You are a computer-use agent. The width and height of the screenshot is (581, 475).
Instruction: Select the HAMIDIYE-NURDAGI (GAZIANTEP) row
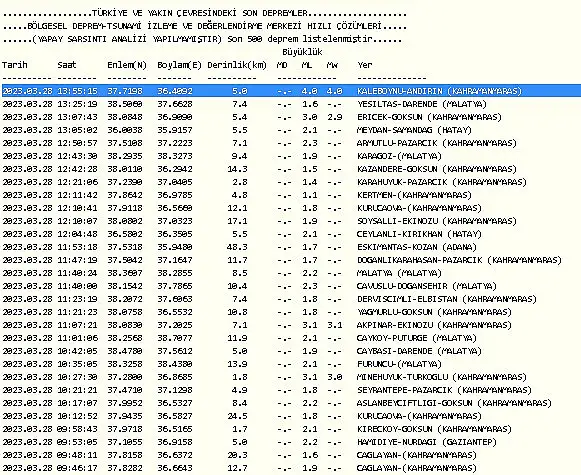click(x=249, y=442)
